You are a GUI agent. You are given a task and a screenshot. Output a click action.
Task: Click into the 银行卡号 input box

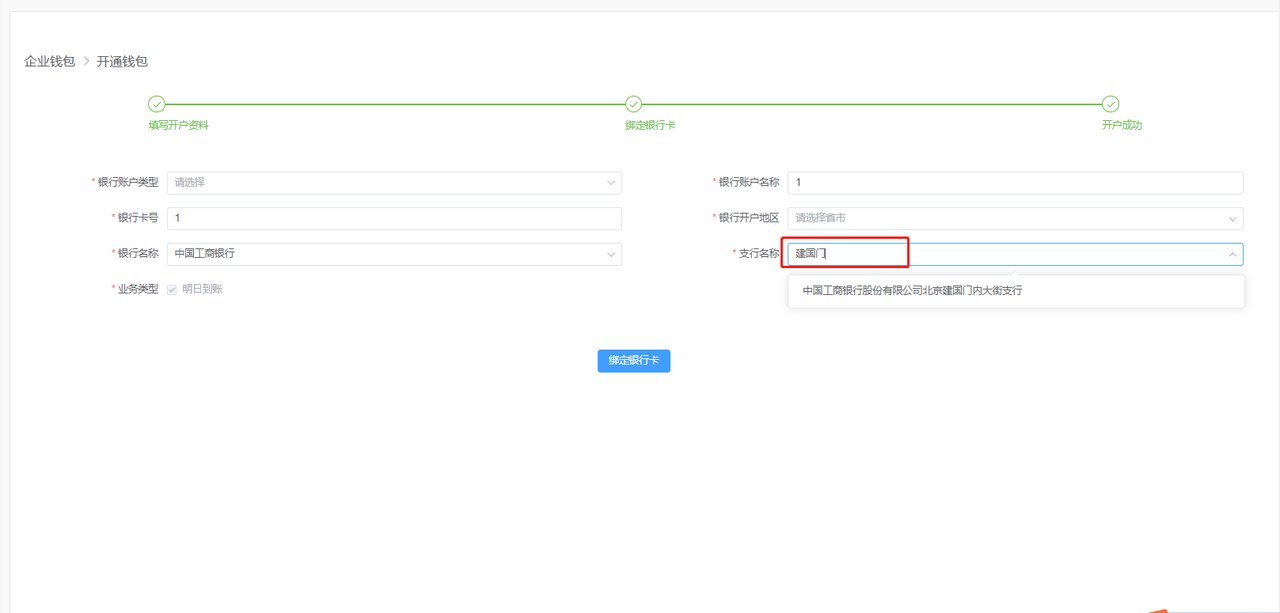[394, 218]
